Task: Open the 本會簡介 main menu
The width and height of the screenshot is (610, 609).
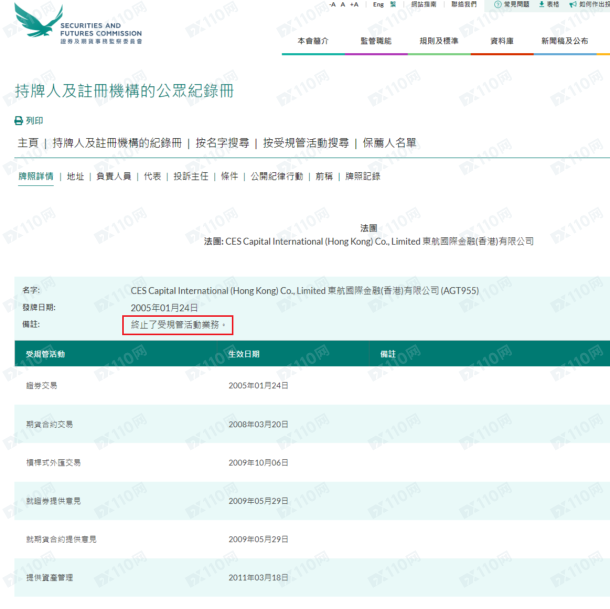Action: [x=313, y=41]
